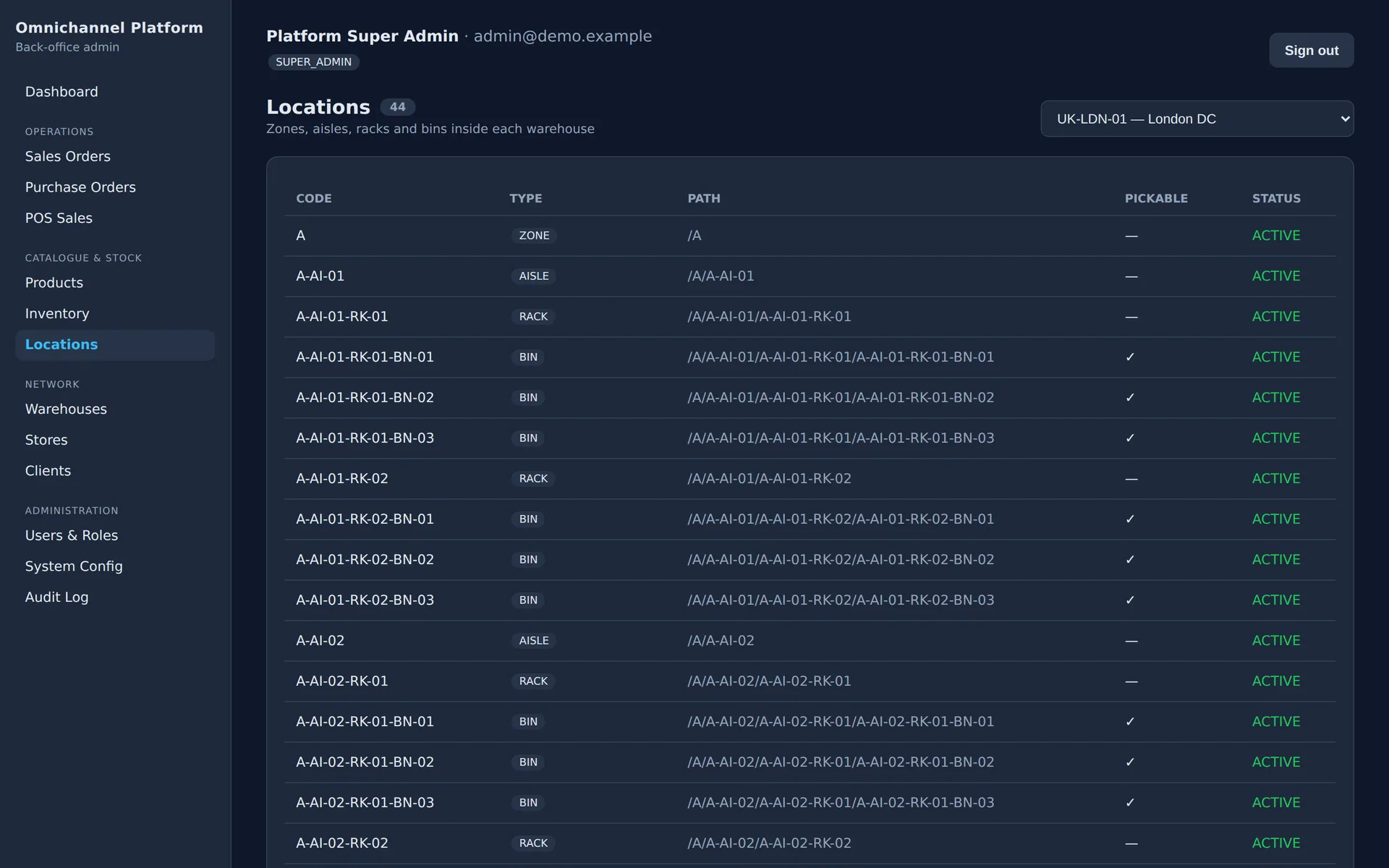1389x868 pixels.
Task: Click the PATH column header
Action: (704, 198)
